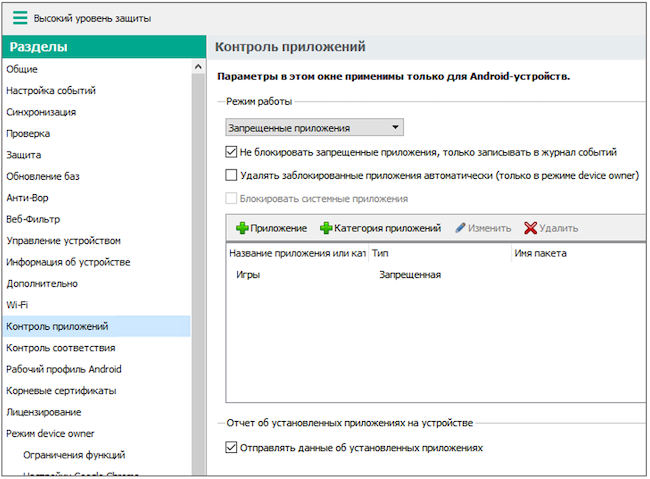Sort by Тип column header
Screen dimensions: 650x479
click(439, 253)
